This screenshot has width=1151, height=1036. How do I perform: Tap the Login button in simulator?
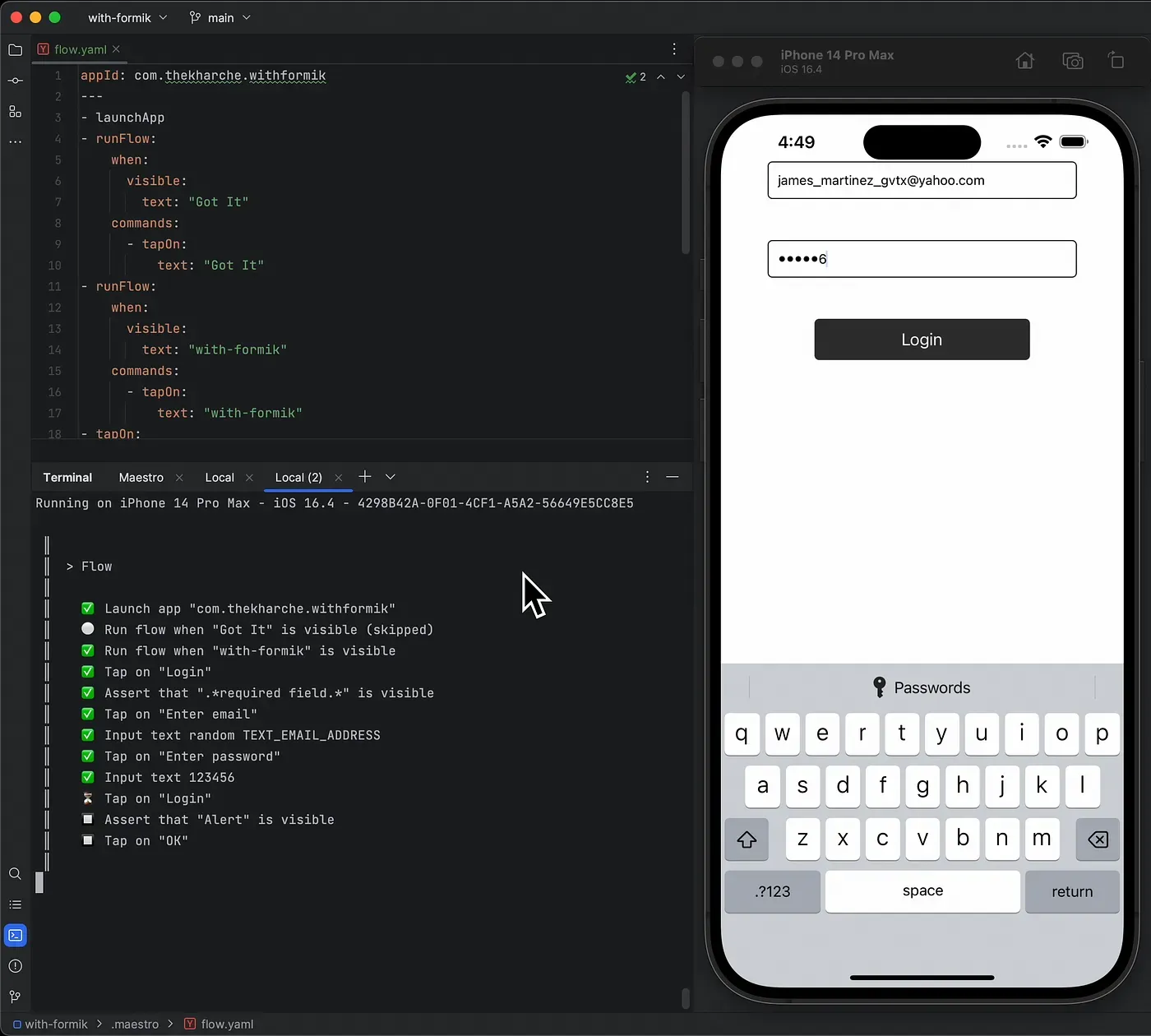point(922,340)
